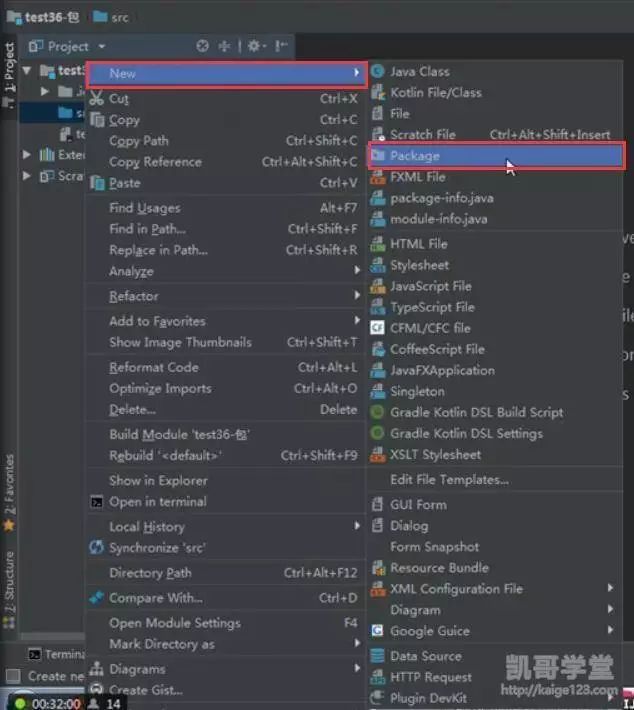Viewport: 634px width, 710px height.
Task: Click the module-info.java entry
Action: (495, 219)
